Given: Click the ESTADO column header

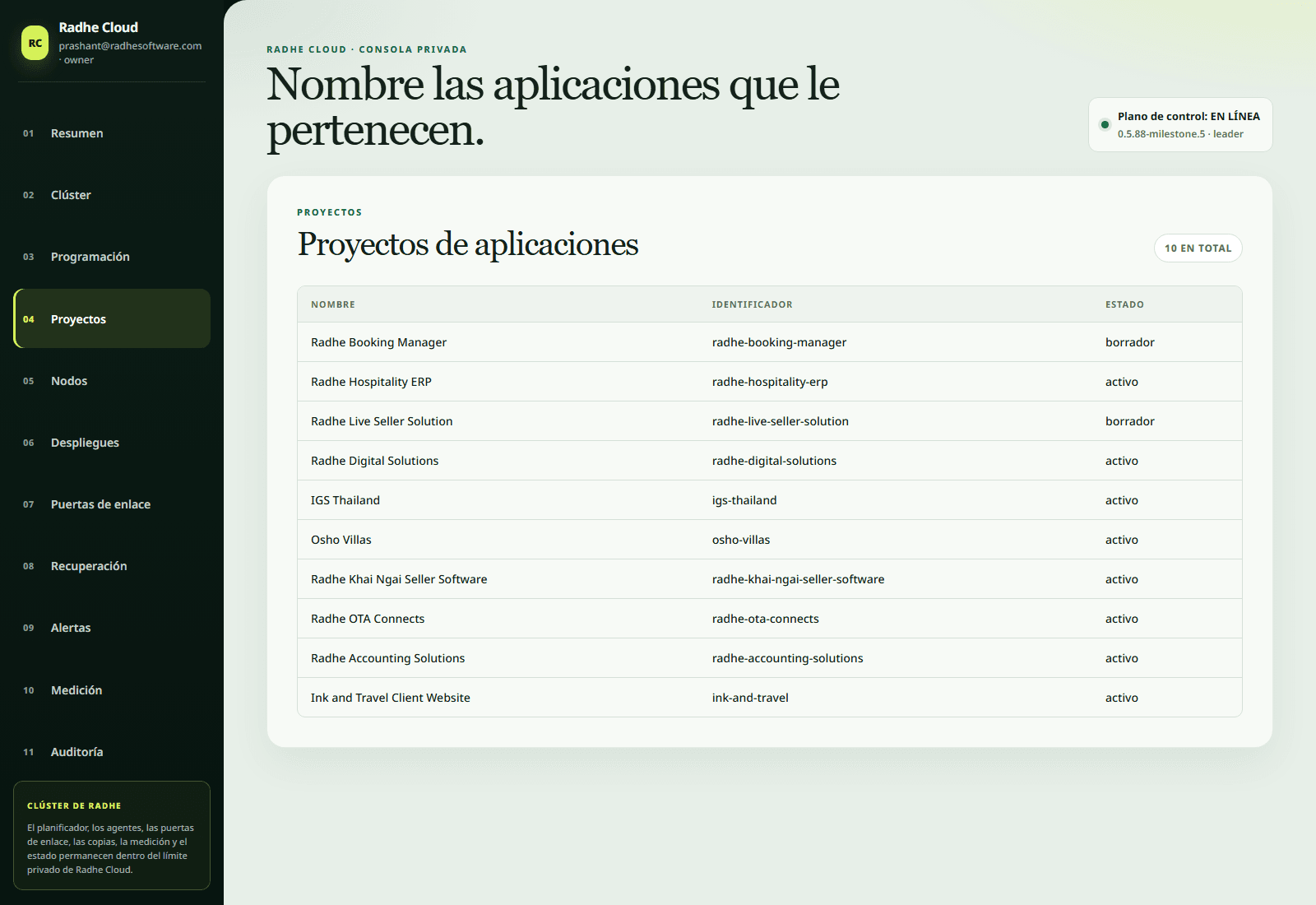Looking at the screenshot, I should tap(1124, 304).
